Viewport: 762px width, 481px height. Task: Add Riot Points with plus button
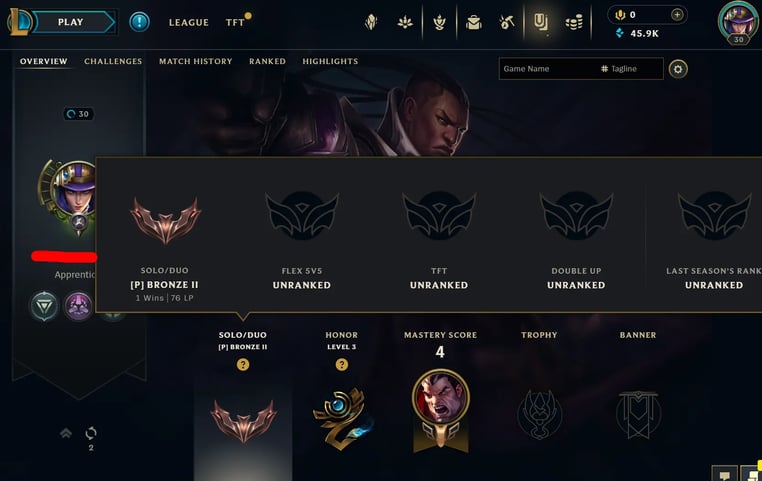point(677,15)
